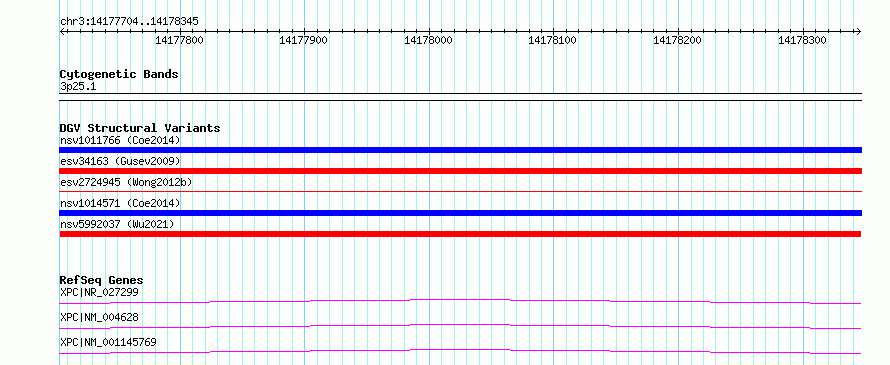This screenshot has height=365, width=890.
Task: Select the blue nsv1014571 variant bar
Action: (x=460, y=213)
